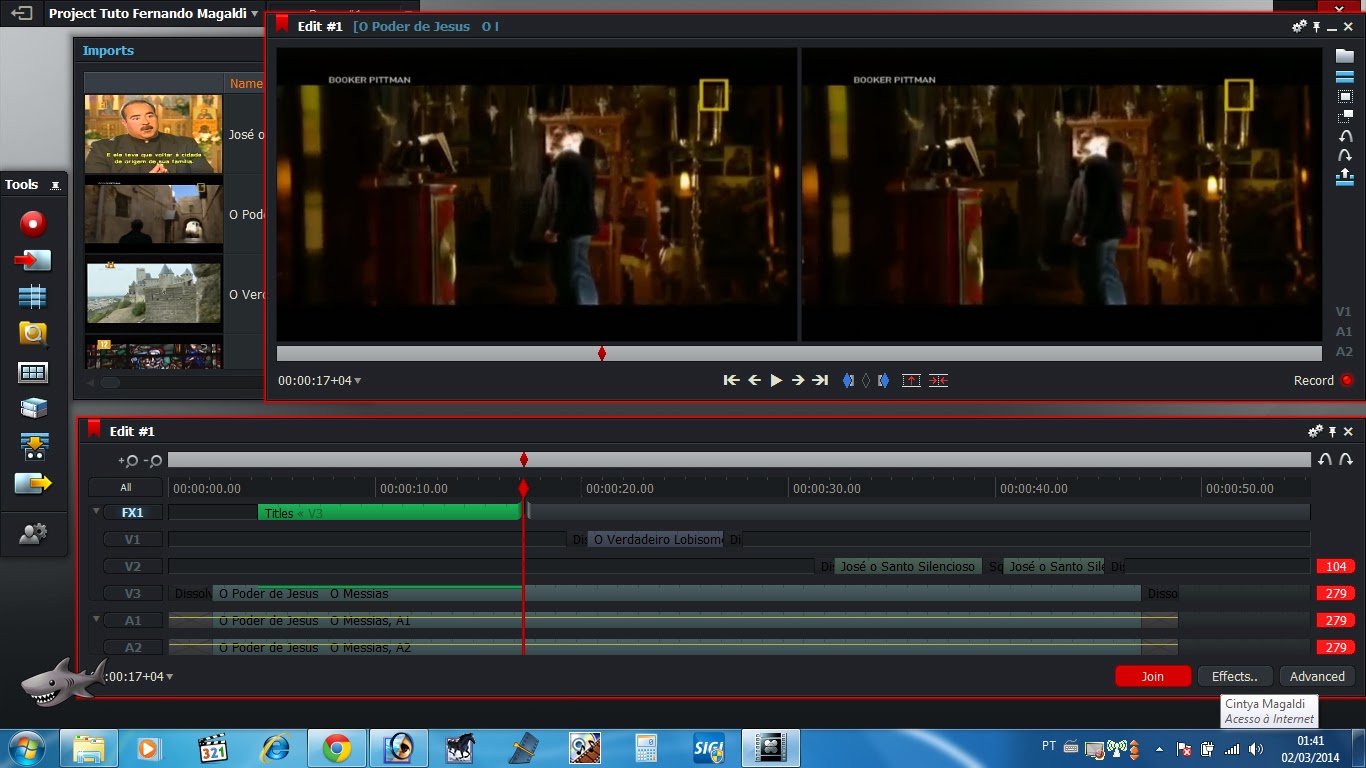The width and height of the screenshot is (1366, 768).
Task: Select the castle clip thumbnail in Imports
Action: [x=154, y=294]
